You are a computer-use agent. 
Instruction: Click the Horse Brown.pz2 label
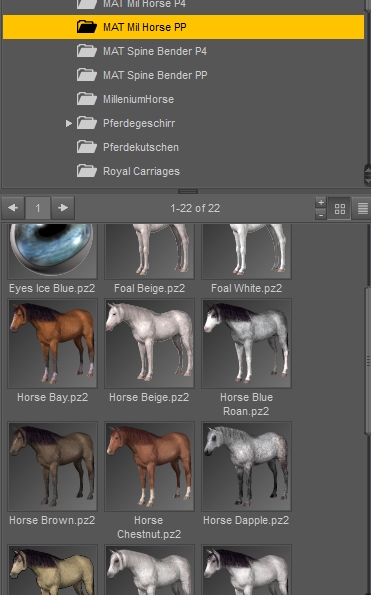pyautogui.click(x=52, y=520)
